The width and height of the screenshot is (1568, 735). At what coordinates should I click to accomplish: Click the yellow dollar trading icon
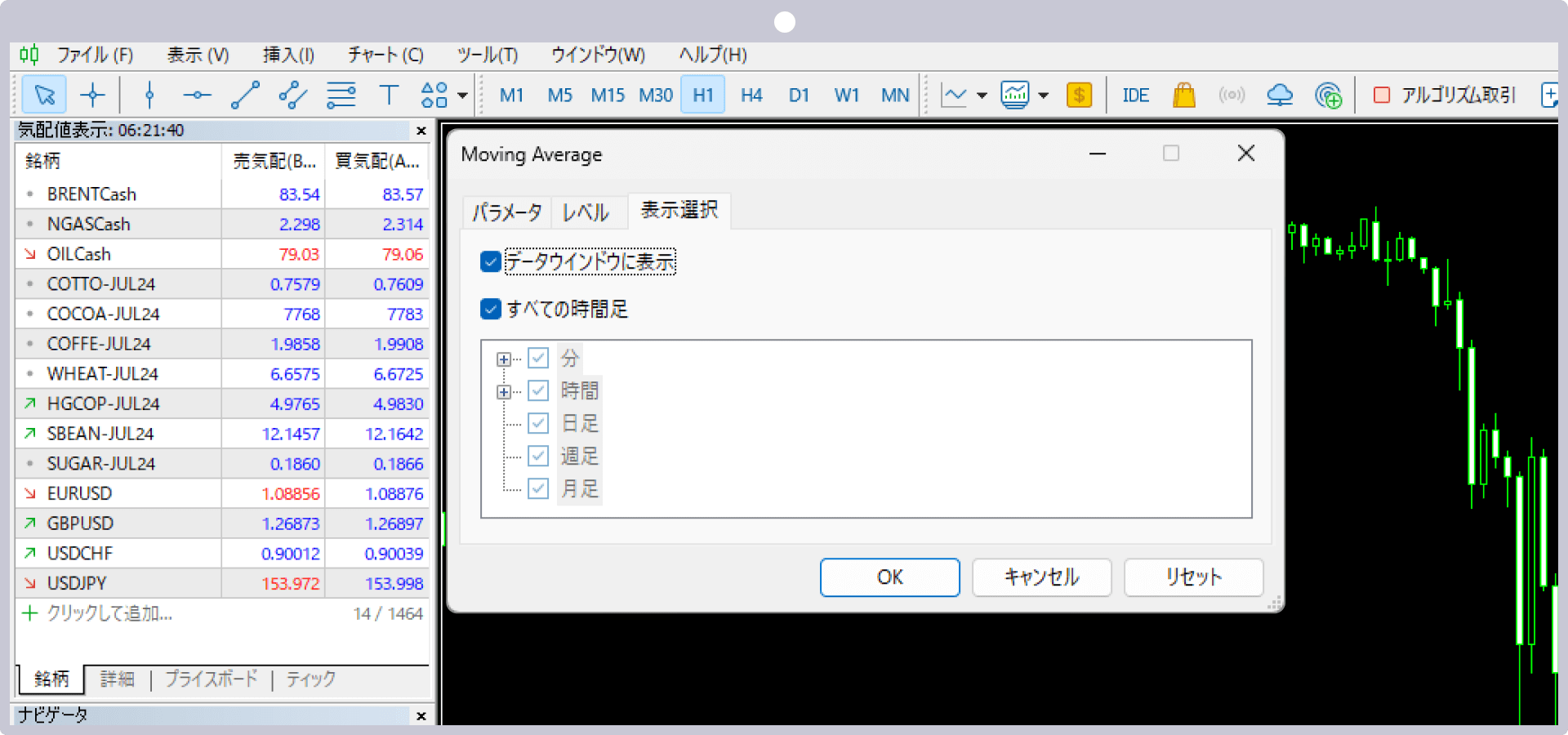(x=1080, y=96)
